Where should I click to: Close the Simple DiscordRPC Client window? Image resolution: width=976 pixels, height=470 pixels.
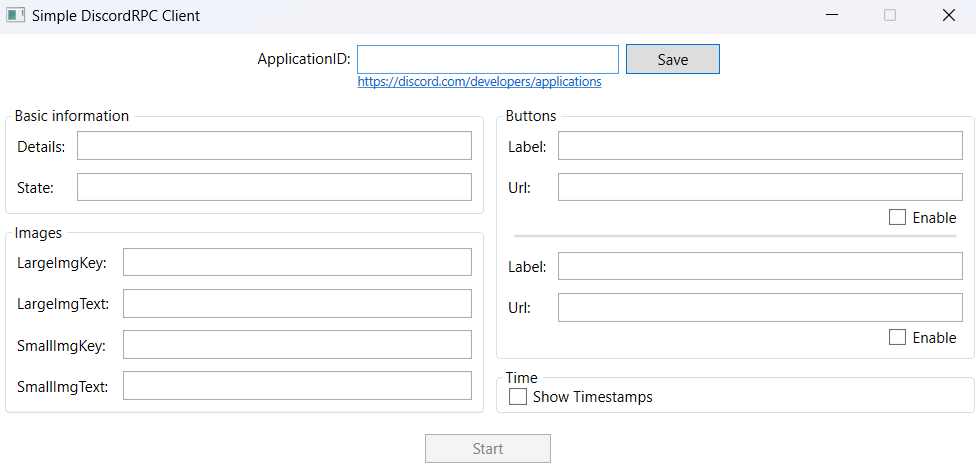point(949,16)
